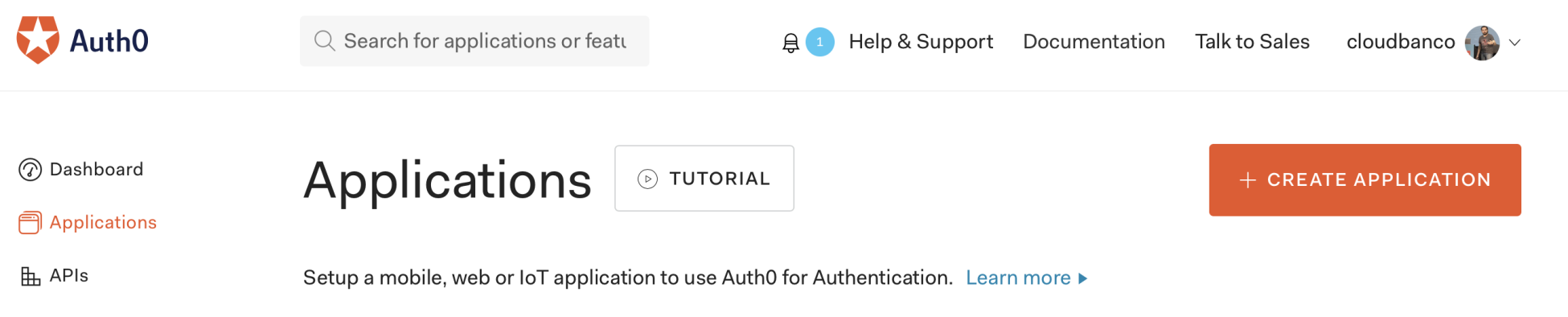1568x317 pixels.
Task: Click the Applications window icon in sidebar
Action: [30, 223]
